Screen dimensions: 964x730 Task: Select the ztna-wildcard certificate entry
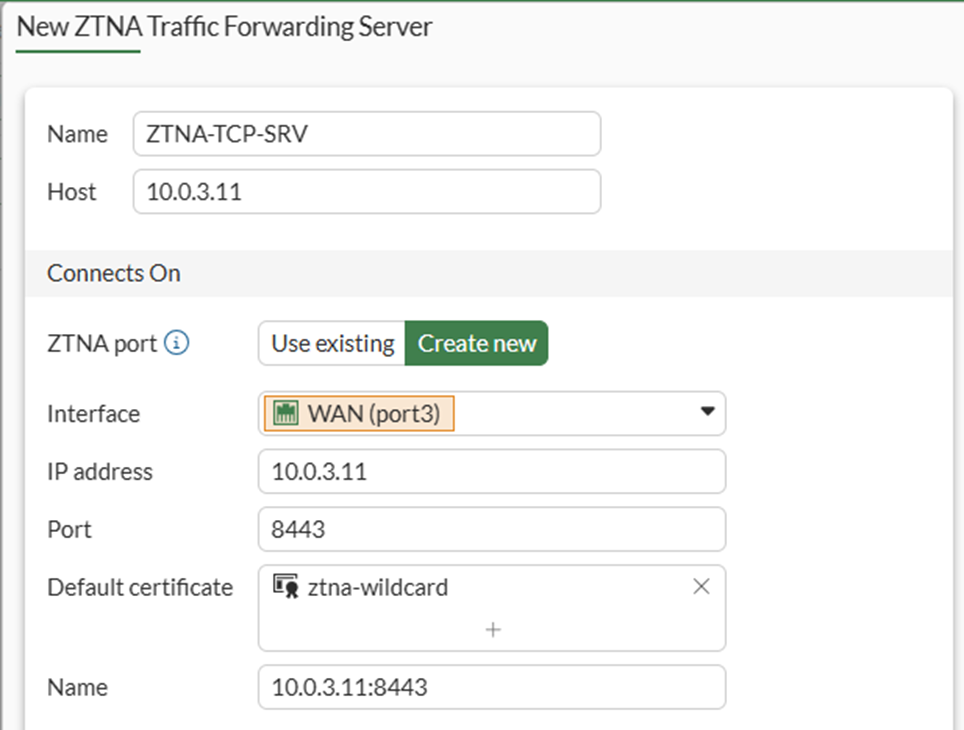coord(377,587)
